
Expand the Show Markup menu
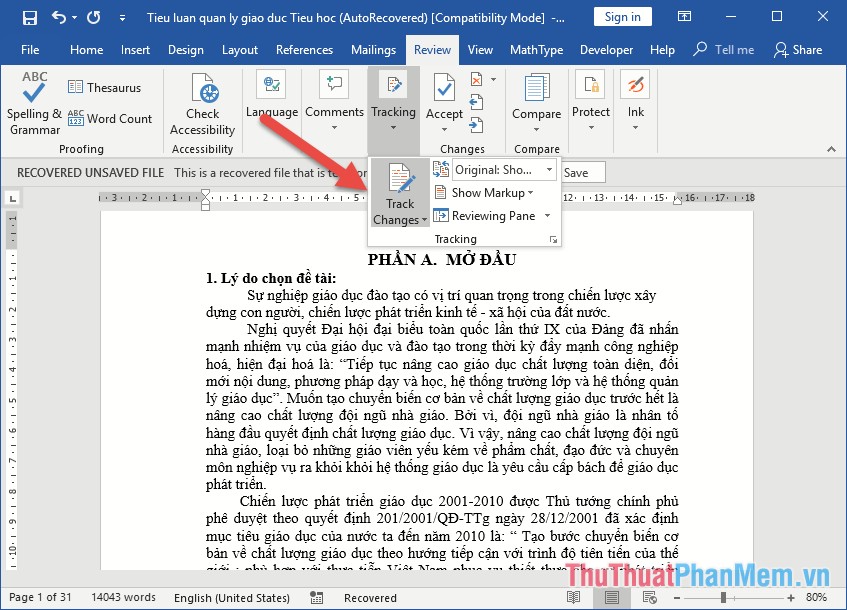pos(484,193)
